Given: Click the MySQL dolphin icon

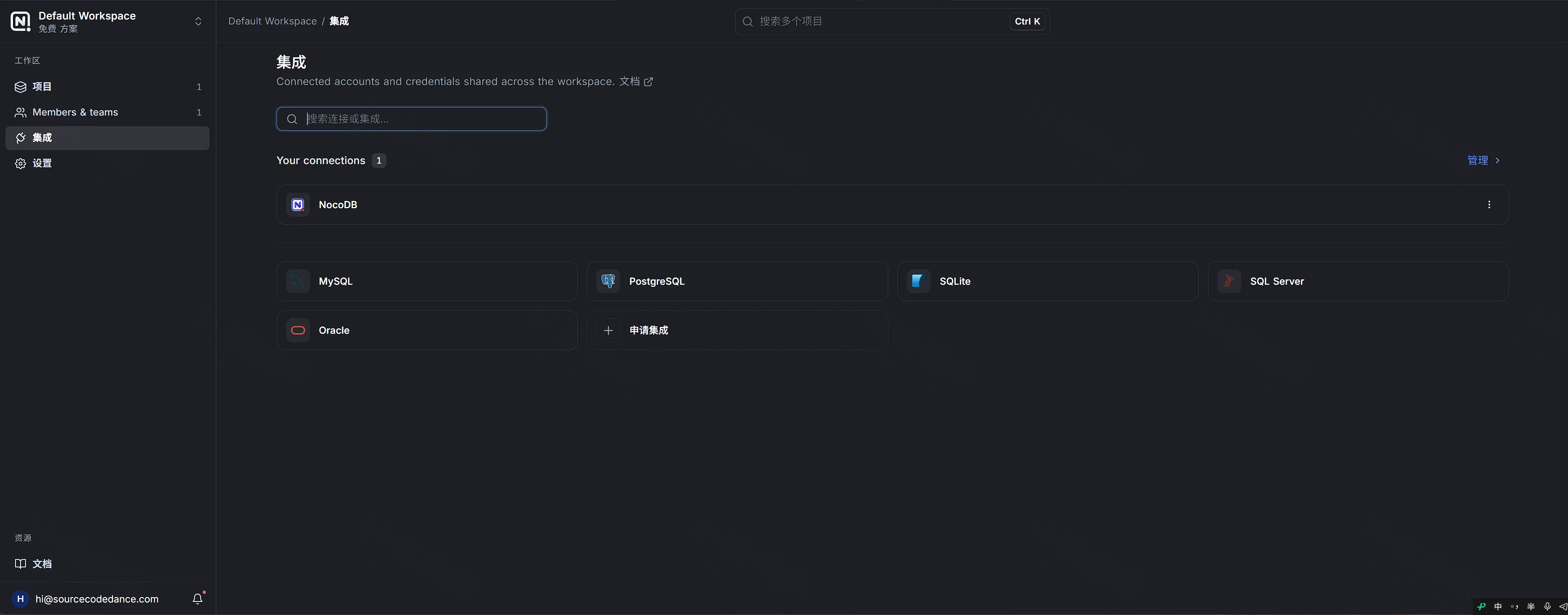Looking at the screenshot, I should (x=298, y=281).
